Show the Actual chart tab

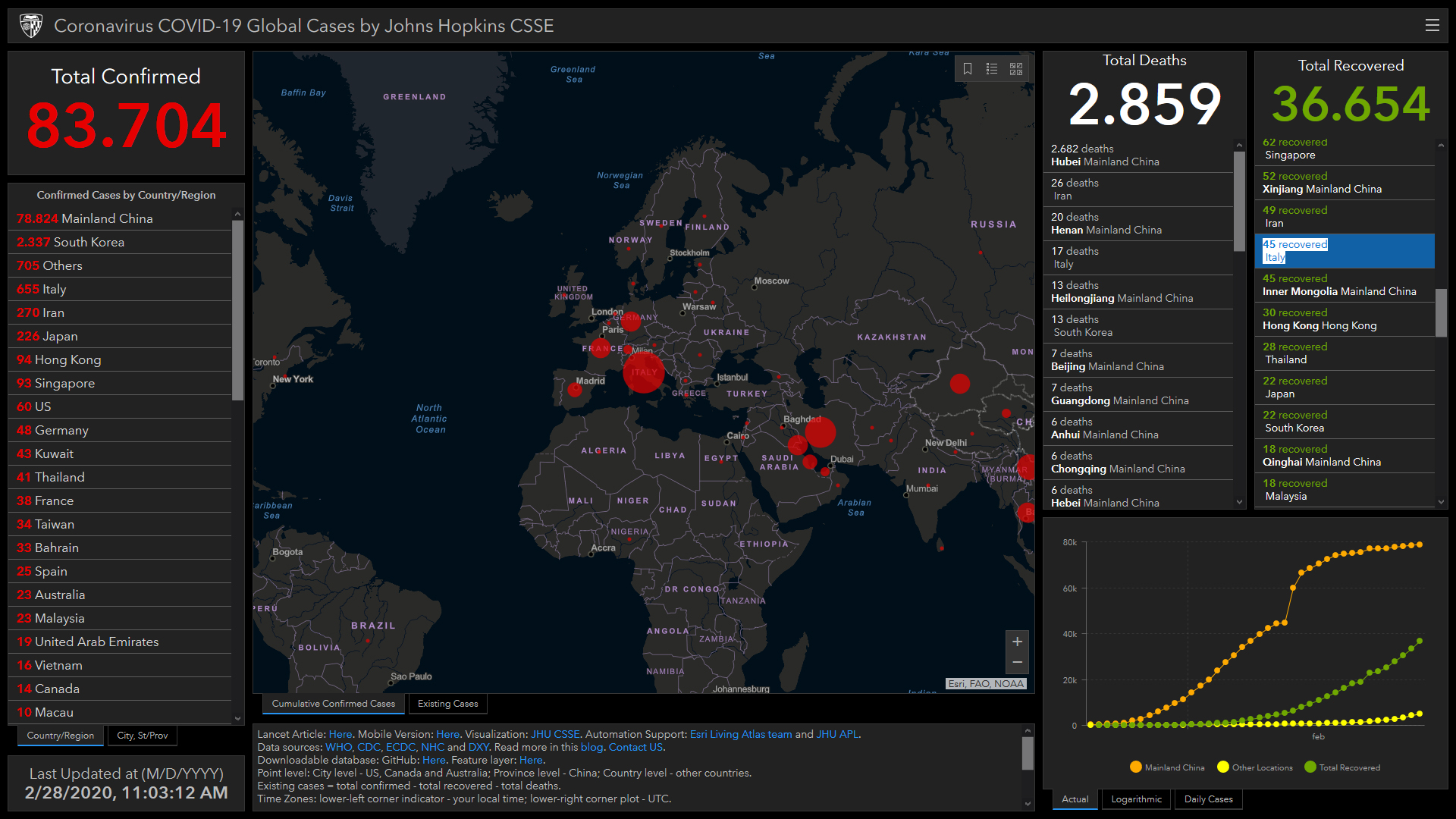[1075, 799]
